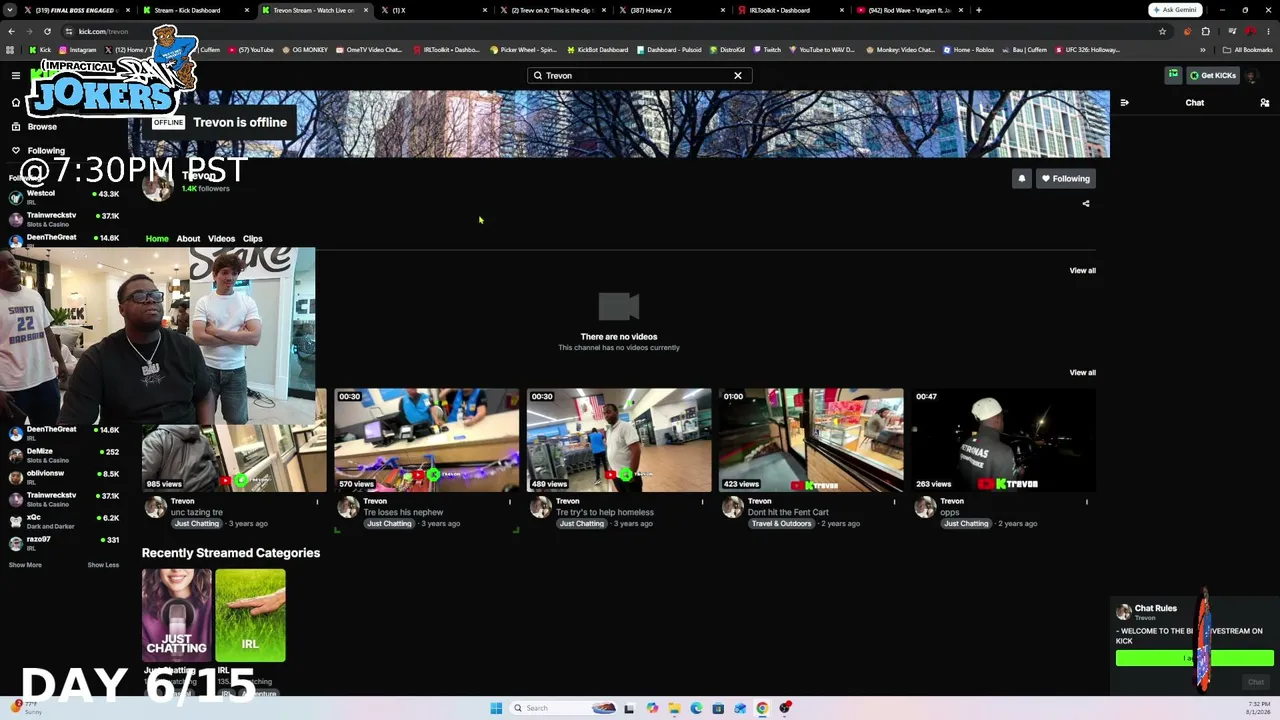Screen dimensions: 1280x720
Task: Open options menu for 'opps' clip
Action: [x=1087, y=502]
